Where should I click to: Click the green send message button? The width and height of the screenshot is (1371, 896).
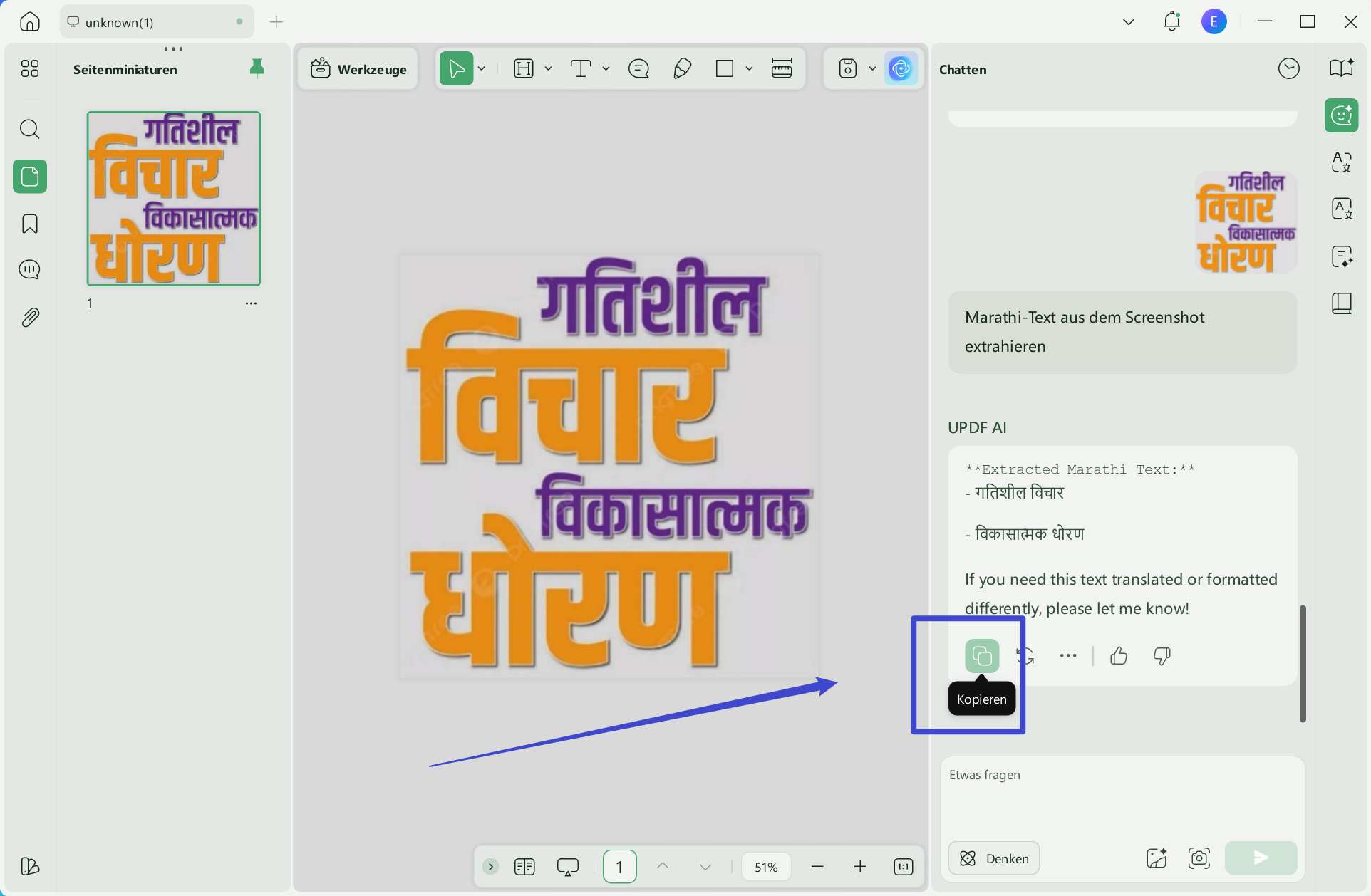click(1261, 858)
